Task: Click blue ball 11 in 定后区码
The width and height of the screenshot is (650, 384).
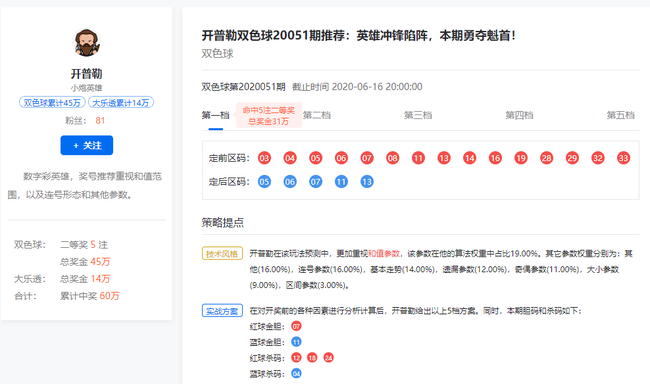Action: click(341, 182)
